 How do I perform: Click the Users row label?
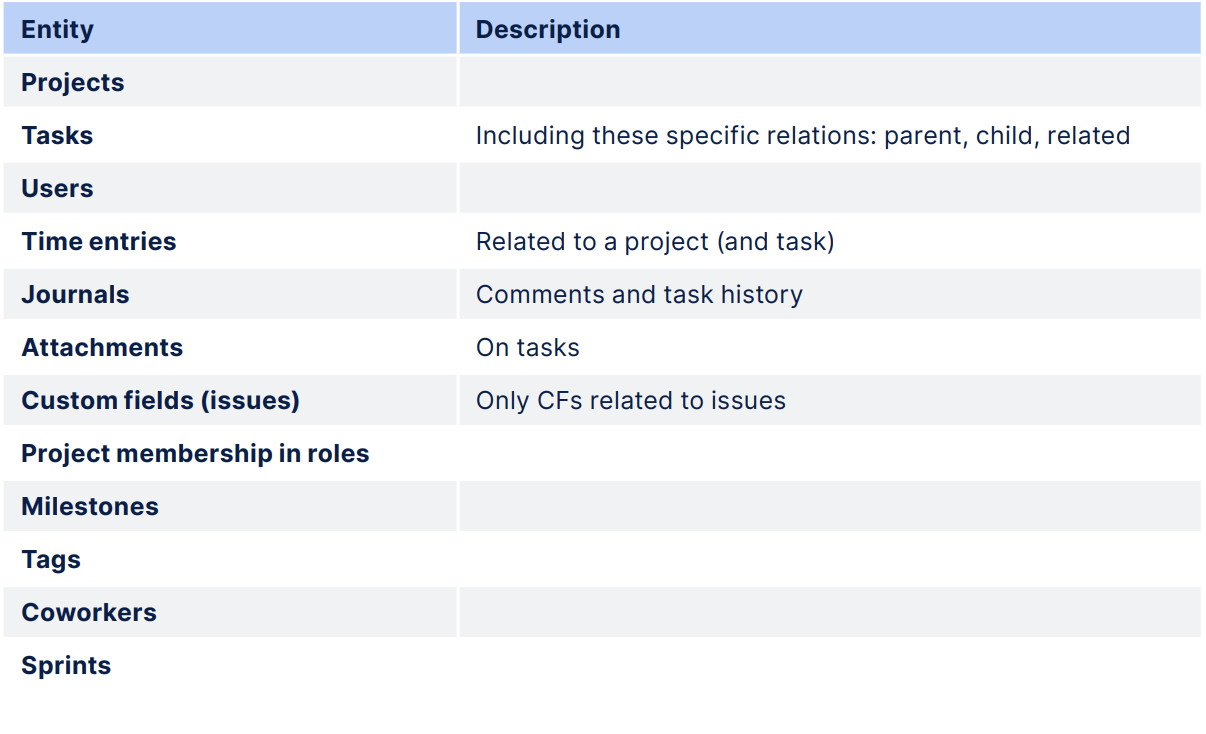click(57, 189)
